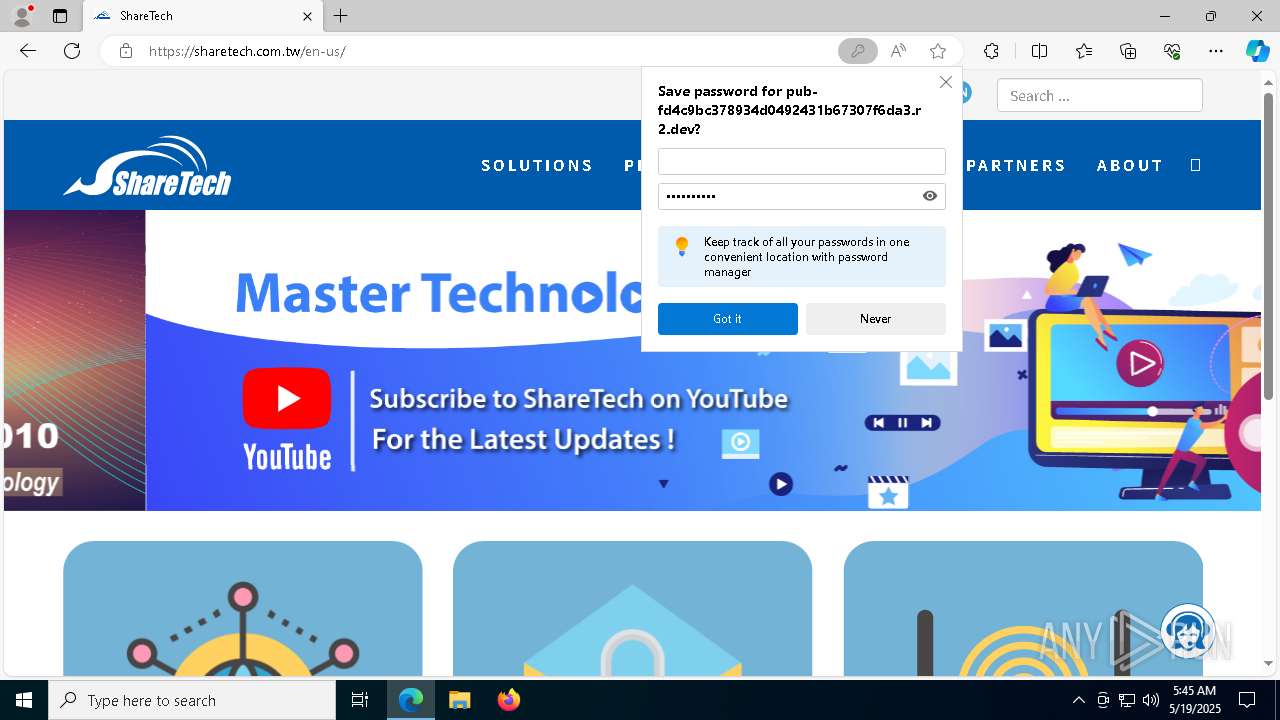Click Never to decline saving
The height and width of the screenshot is (720, 1280).
(x=875, y=319)
